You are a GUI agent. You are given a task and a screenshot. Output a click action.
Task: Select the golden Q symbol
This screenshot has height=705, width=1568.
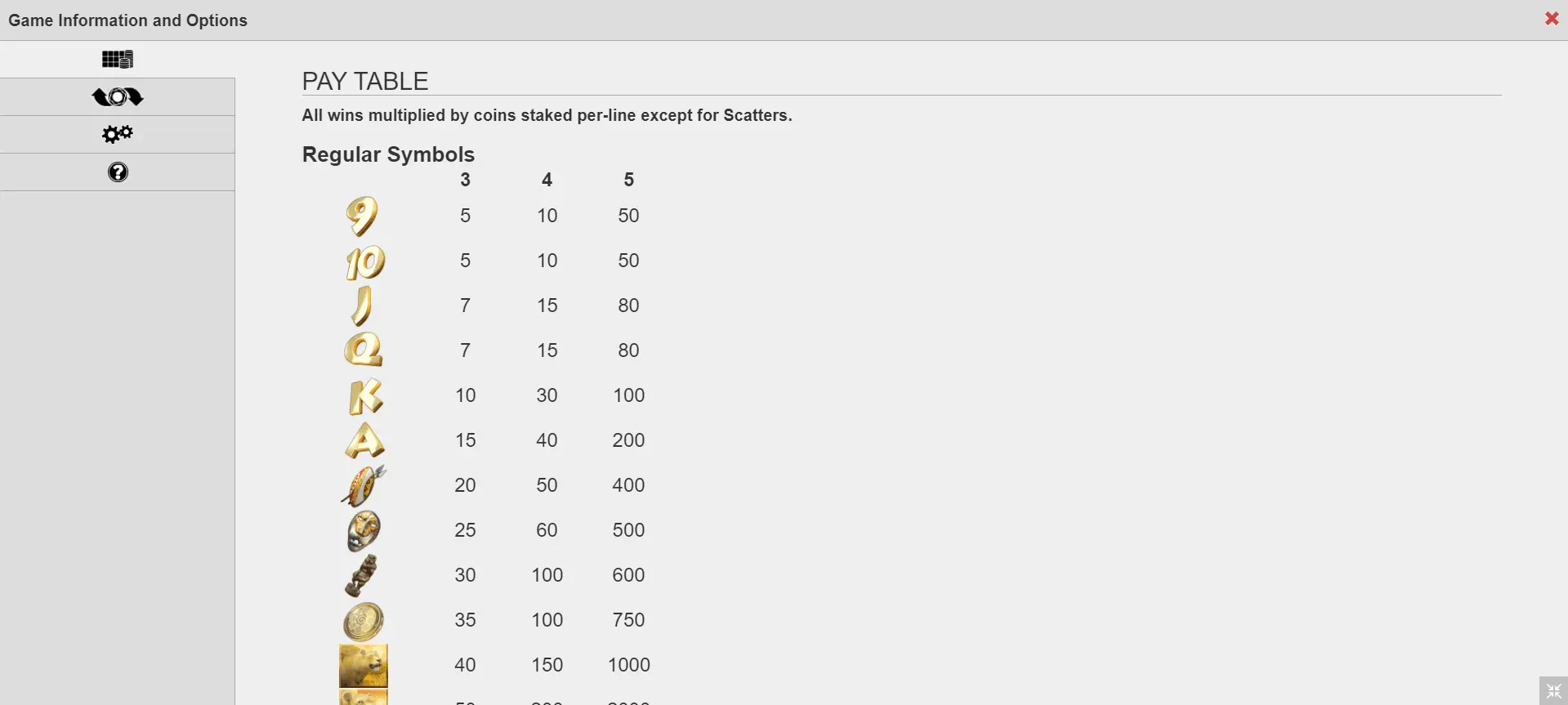point(364,350)
